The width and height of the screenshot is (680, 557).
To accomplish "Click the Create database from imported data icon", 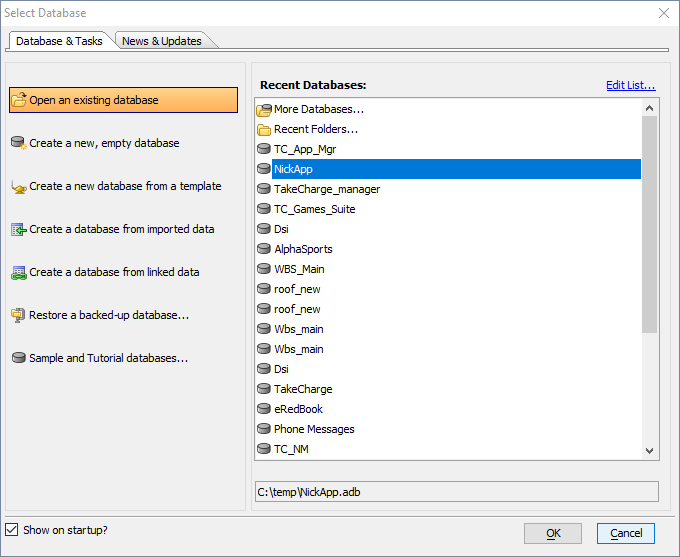I will point(19,230).
